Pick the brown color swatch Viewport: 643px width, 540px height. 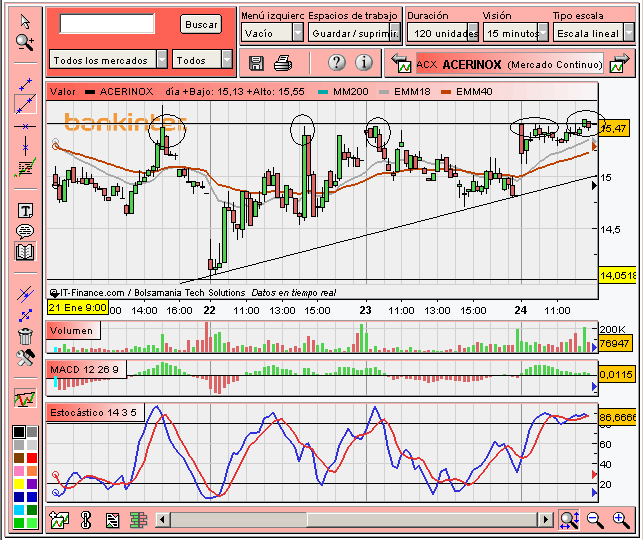(19, 458)
